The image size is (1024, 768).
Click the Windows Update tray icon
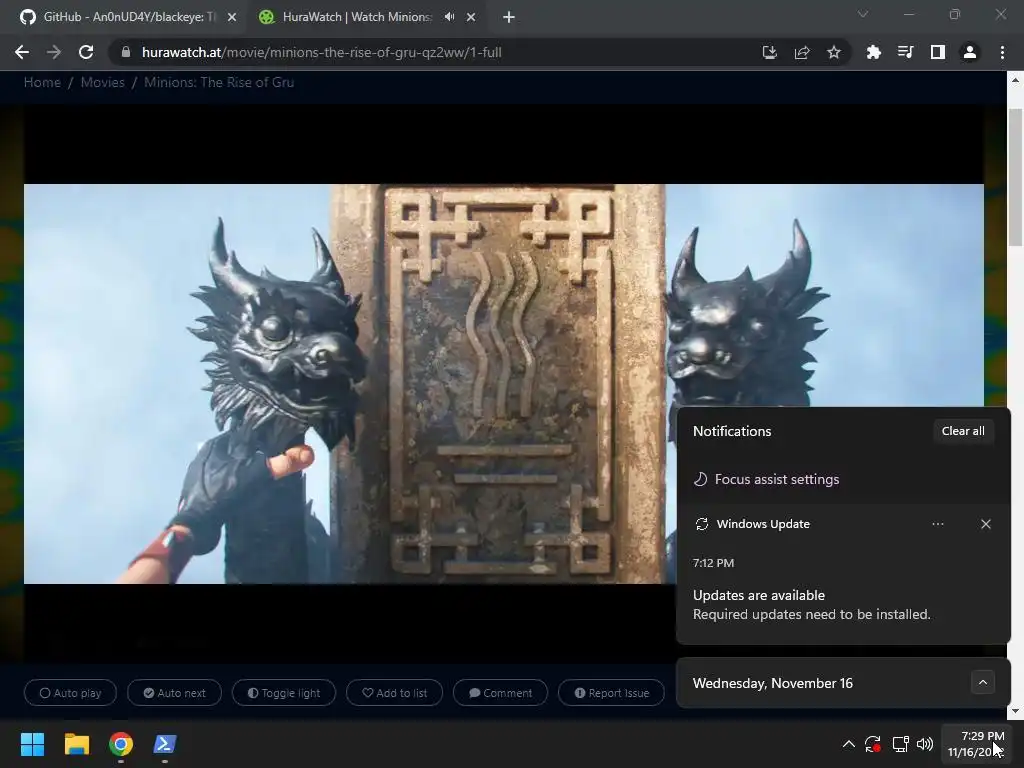coord(873,744)
